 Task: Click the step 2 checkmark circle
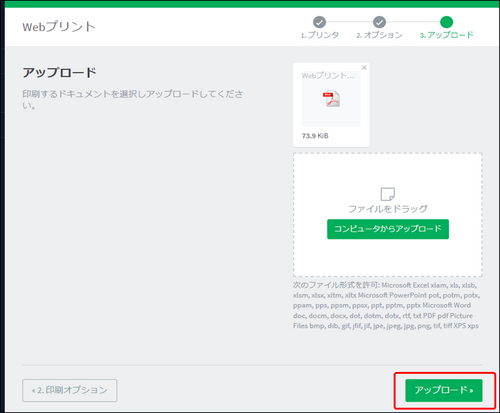[379, 22]
